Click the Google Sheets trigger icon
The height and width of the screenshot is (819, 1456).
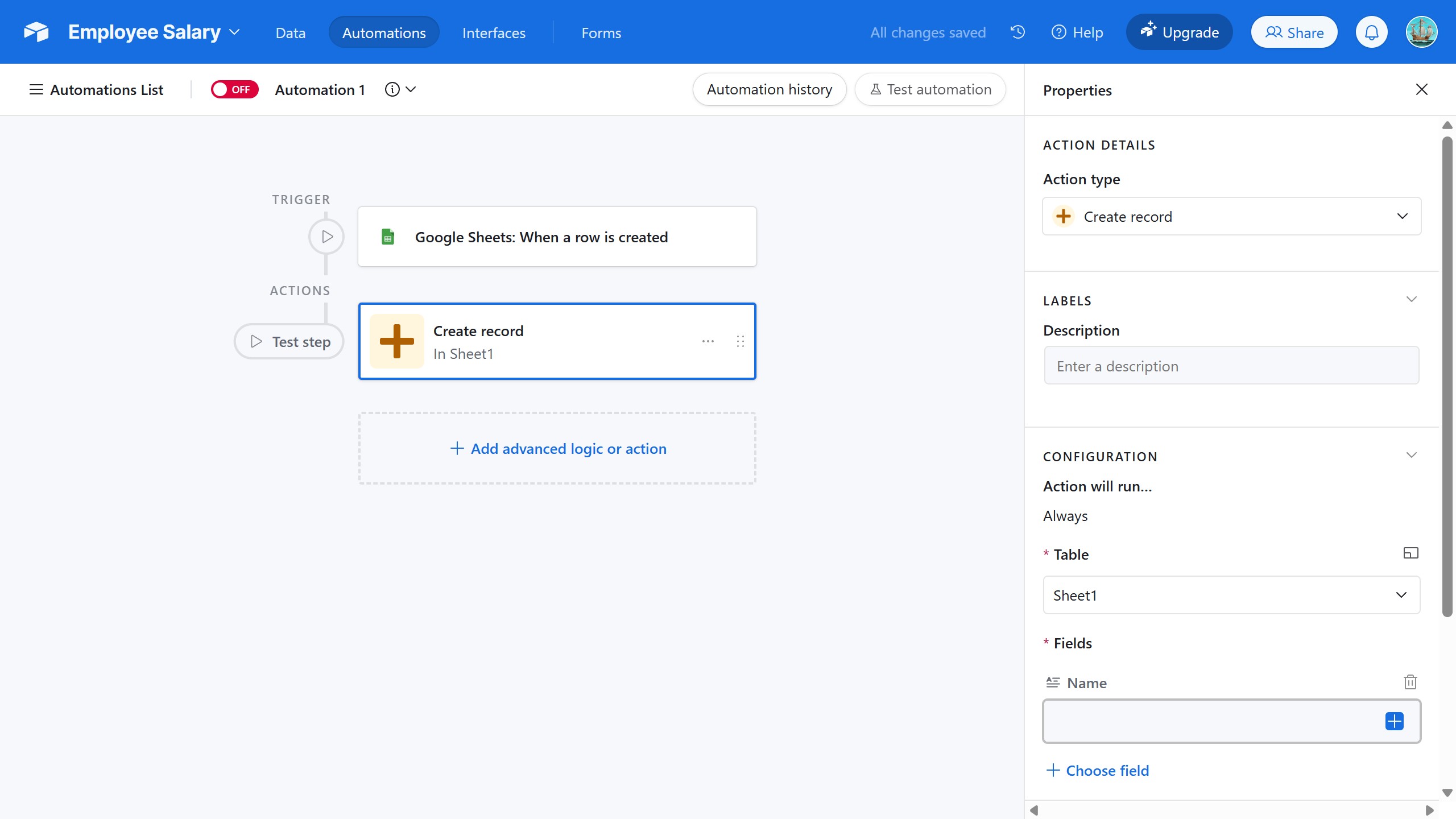(388, 237)
